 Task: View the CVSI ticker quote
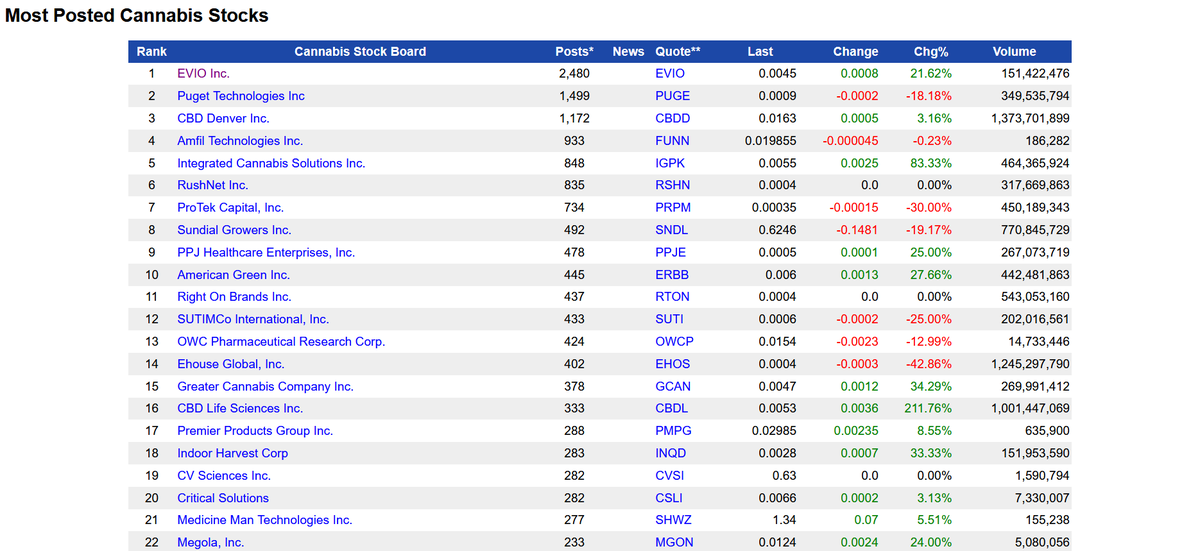click(x=670, y=476)
